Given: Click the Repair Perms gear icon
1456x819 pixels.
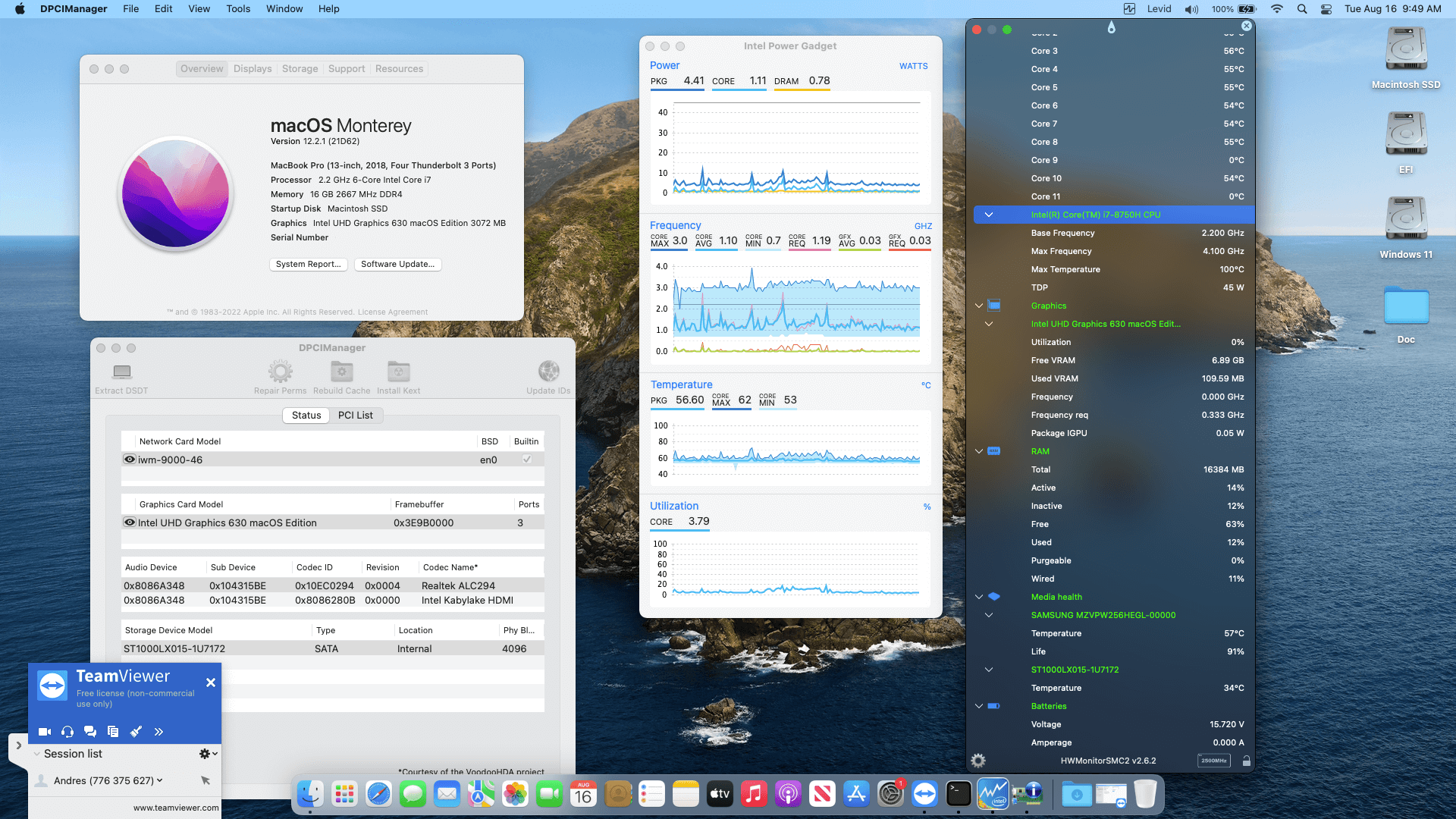Looking at the screenshot, I should pos(280,372).
